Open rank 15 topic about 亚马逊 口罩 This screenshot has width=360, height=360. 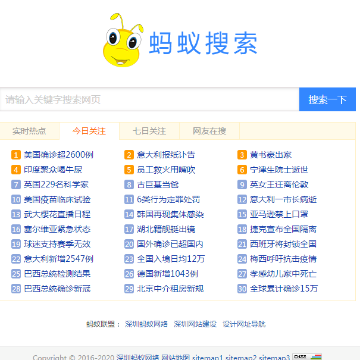click(279, 214)
